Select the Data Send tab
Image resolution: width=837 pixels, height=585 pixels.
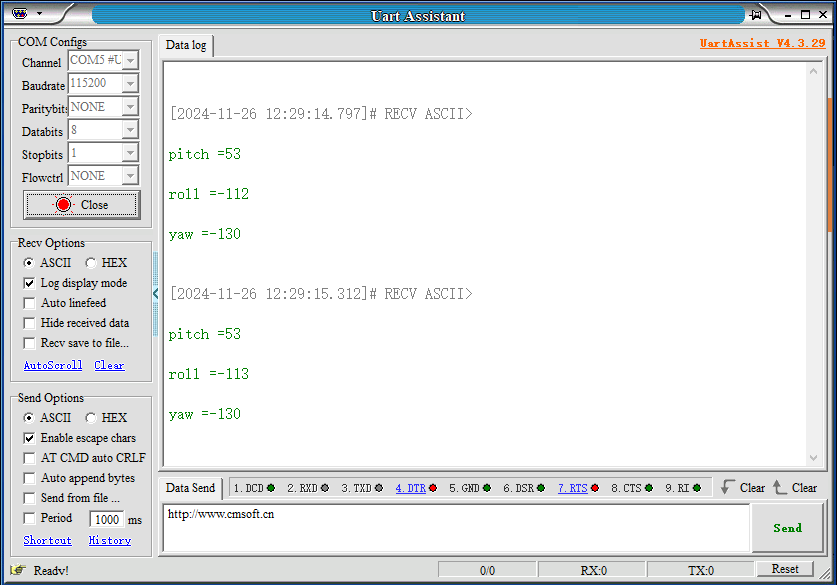[190, 488]
